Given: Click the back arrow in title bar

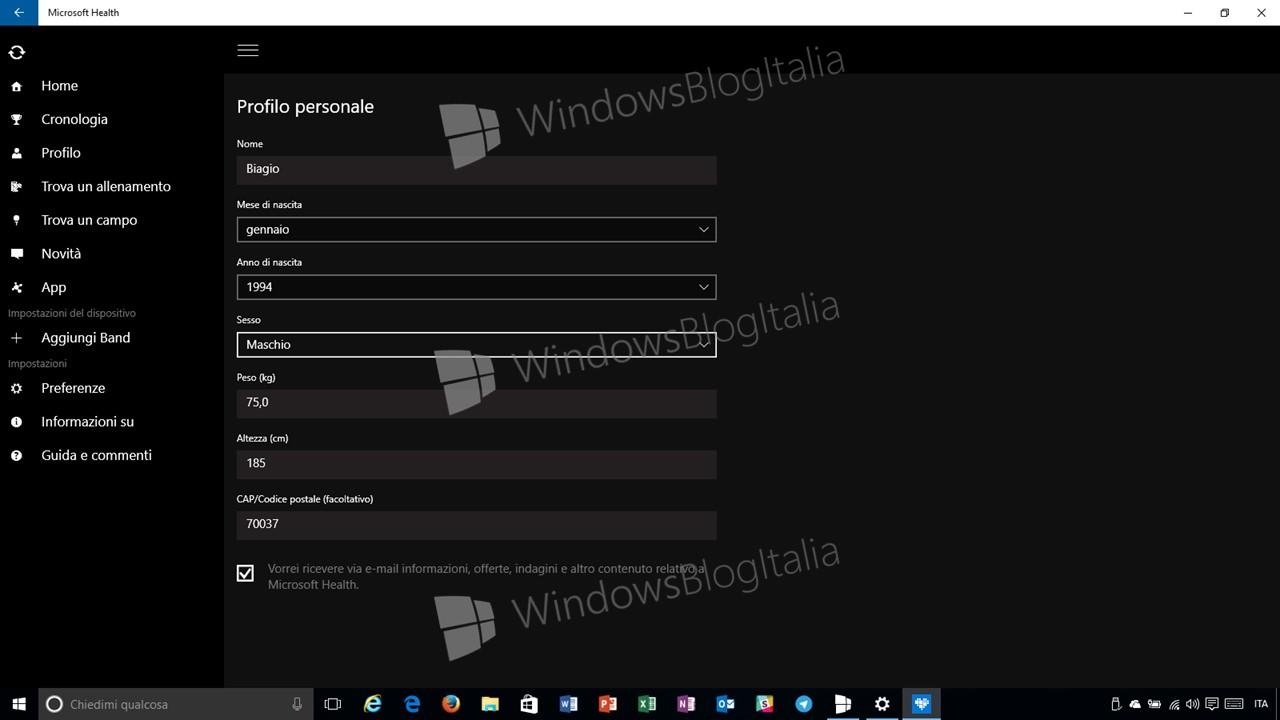Looking at the screenshot, I should [19, 13].
